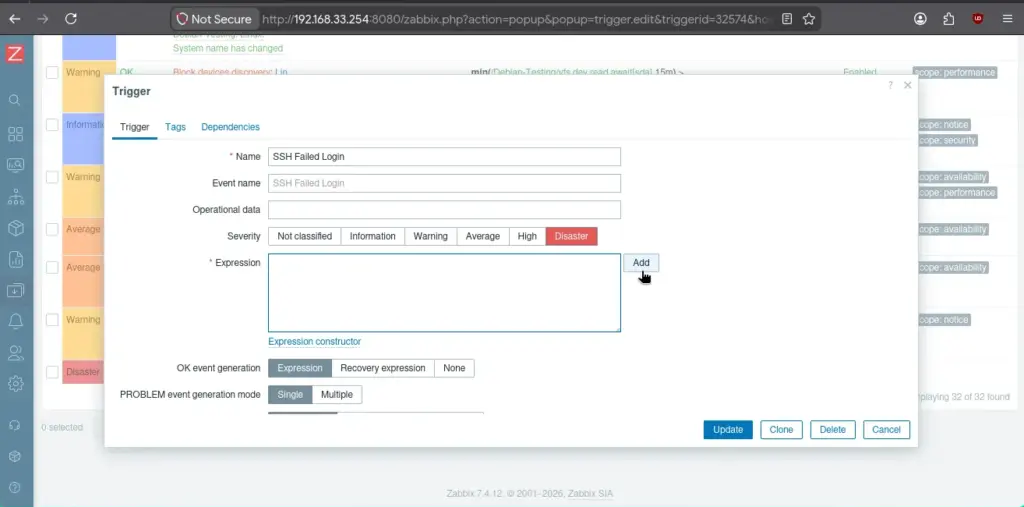Image resolution: width=1024 pixels, height=507 pixels.
Task: Set severity to Not classified
Action: [x=304, y=236]
